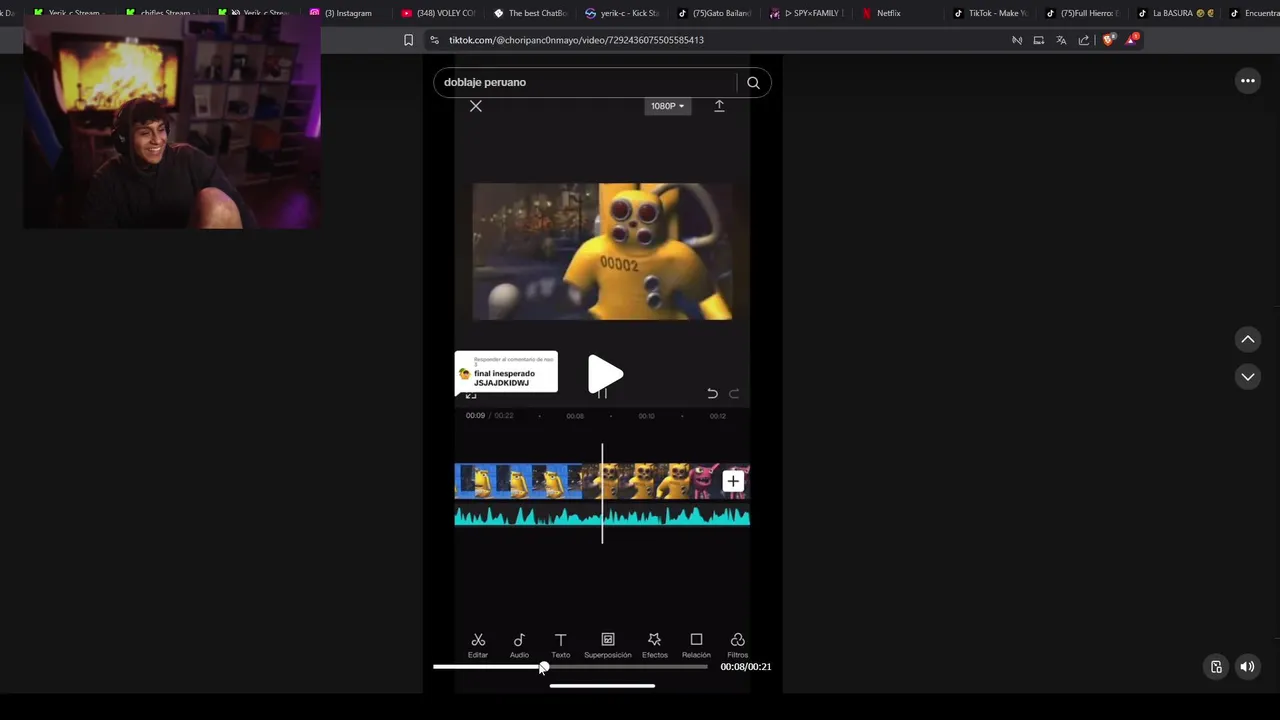Switch to the Gato Bailando TikTok tab
Viewport: 1280px width, 720px height.
click(715, 13)
